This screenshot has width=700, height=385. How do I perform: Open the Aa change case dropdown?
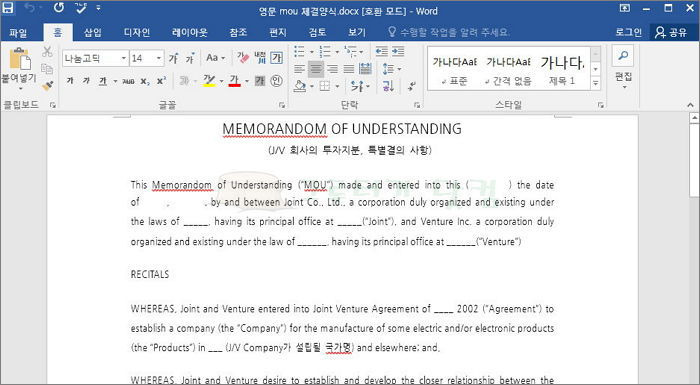[215, 58]
